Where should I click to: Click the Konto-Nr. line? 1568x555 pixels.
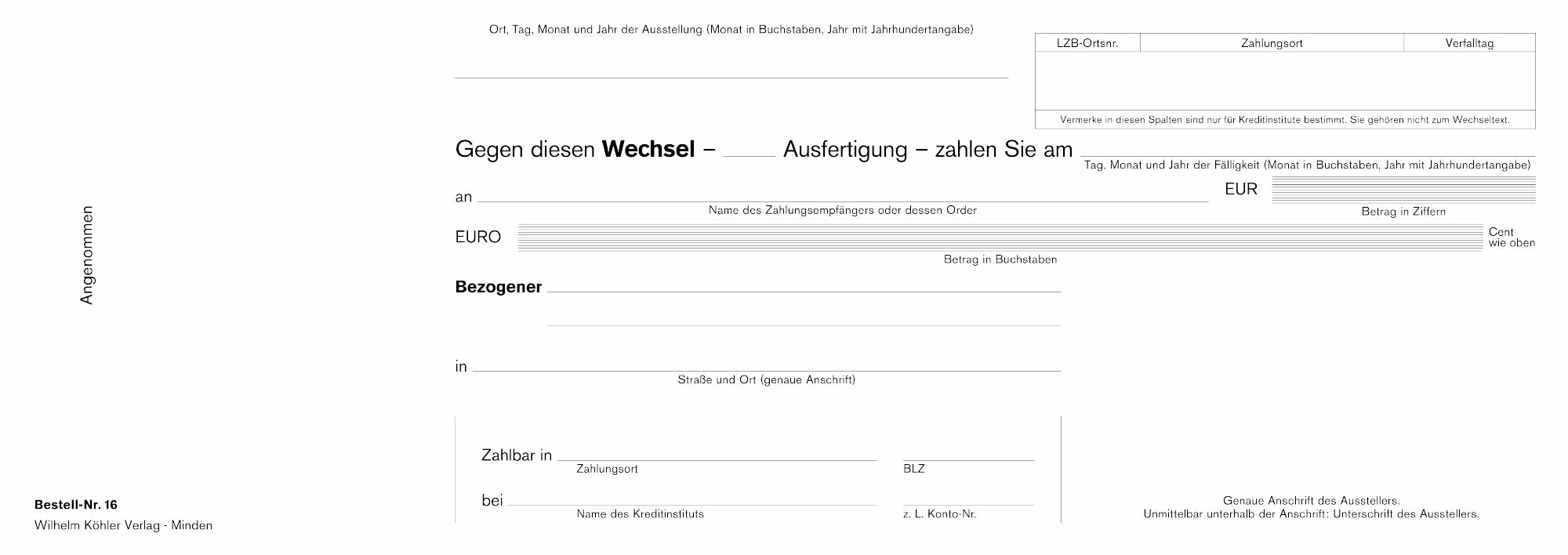[969, 505]
